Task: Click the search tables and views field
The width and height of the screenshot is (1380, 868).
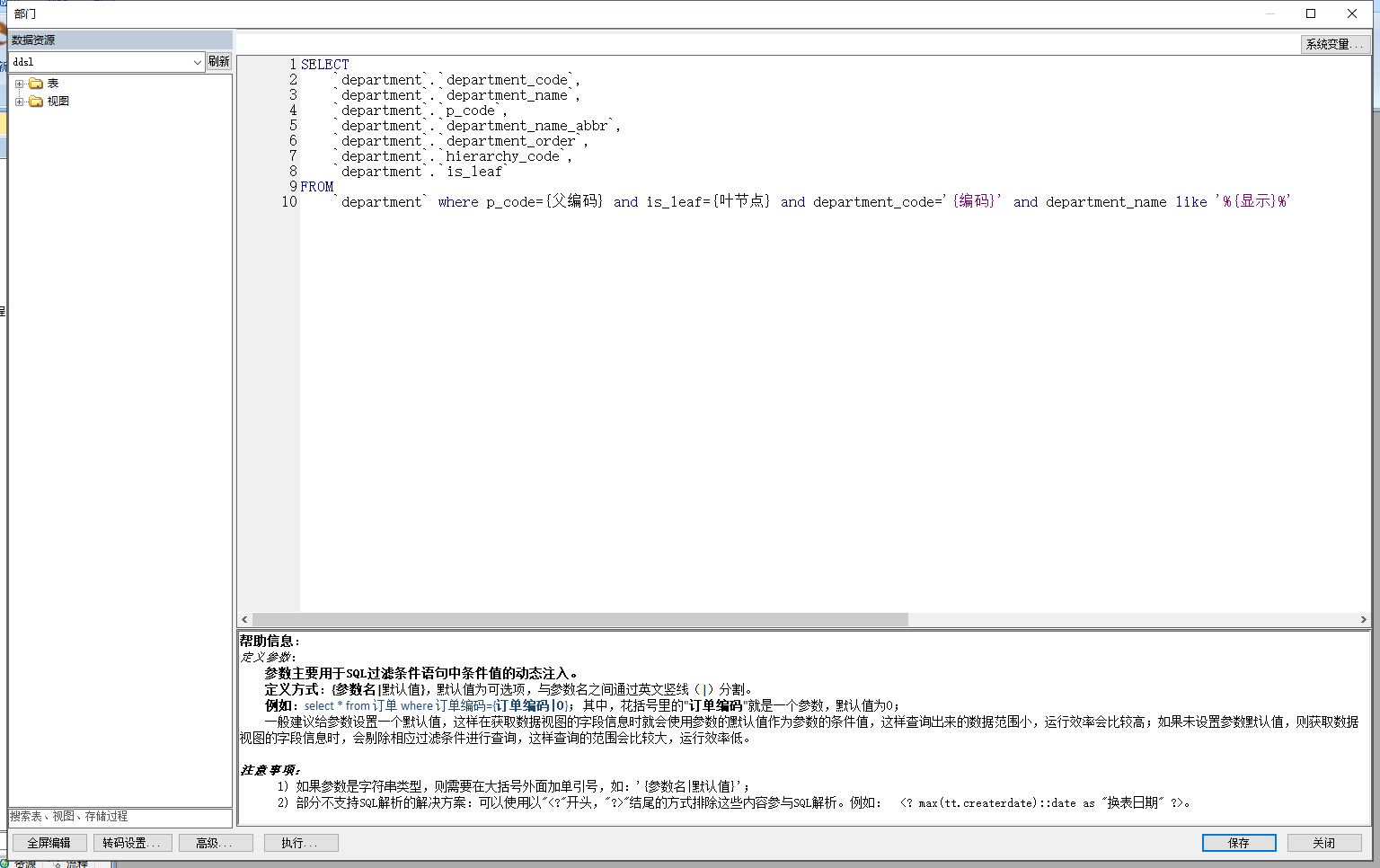Action: pos(119,817)
